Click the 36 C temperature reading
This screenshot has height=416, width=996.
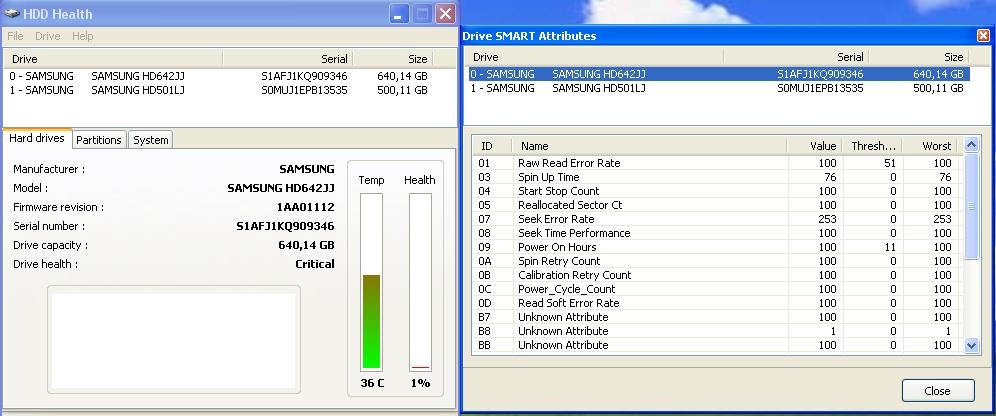[372, 383]
